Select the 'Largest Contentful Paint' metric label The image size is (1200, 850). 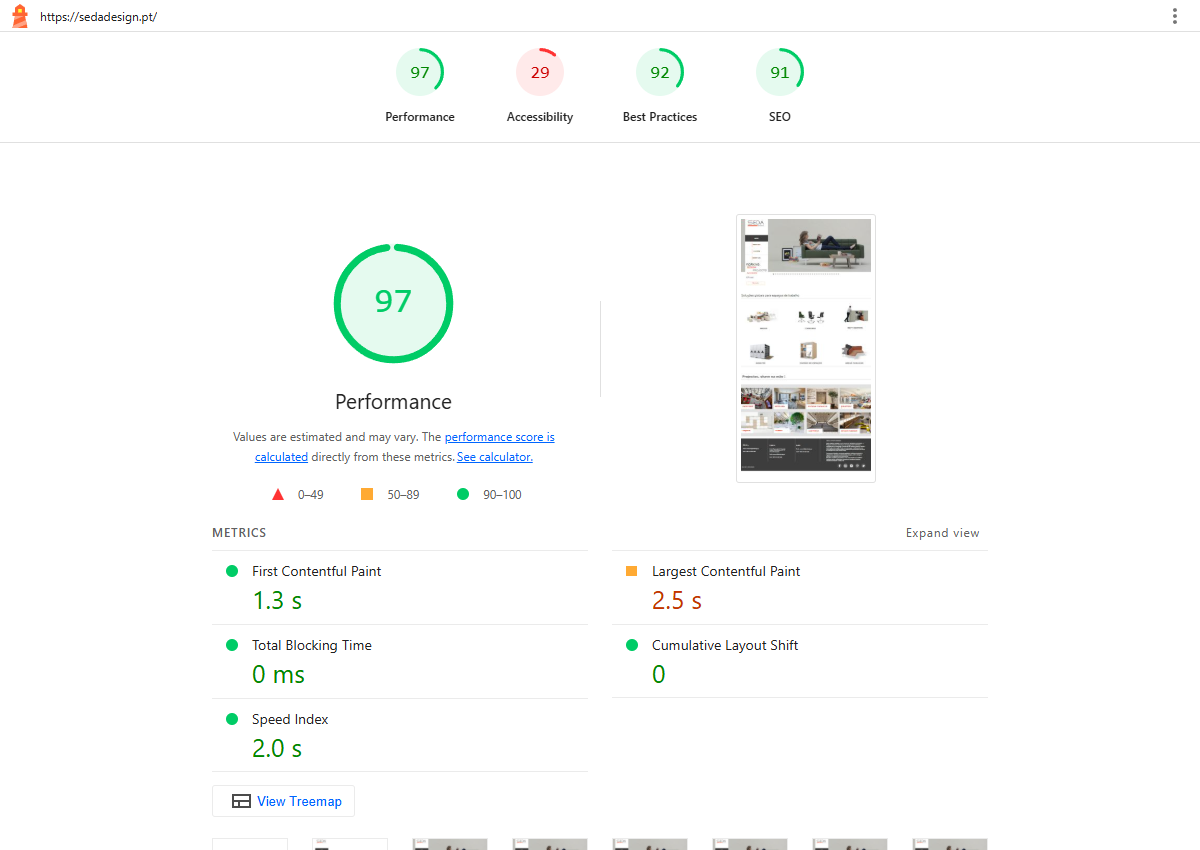click(726, 571)
